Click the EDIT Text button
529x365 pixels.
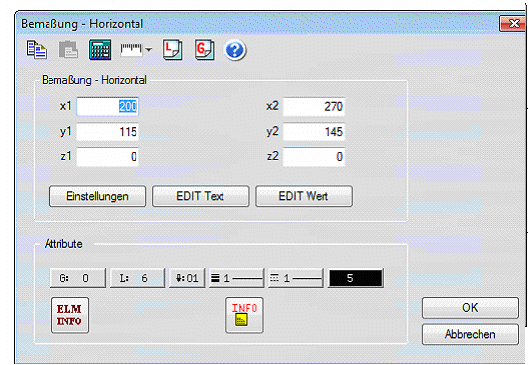click(200, 196)
